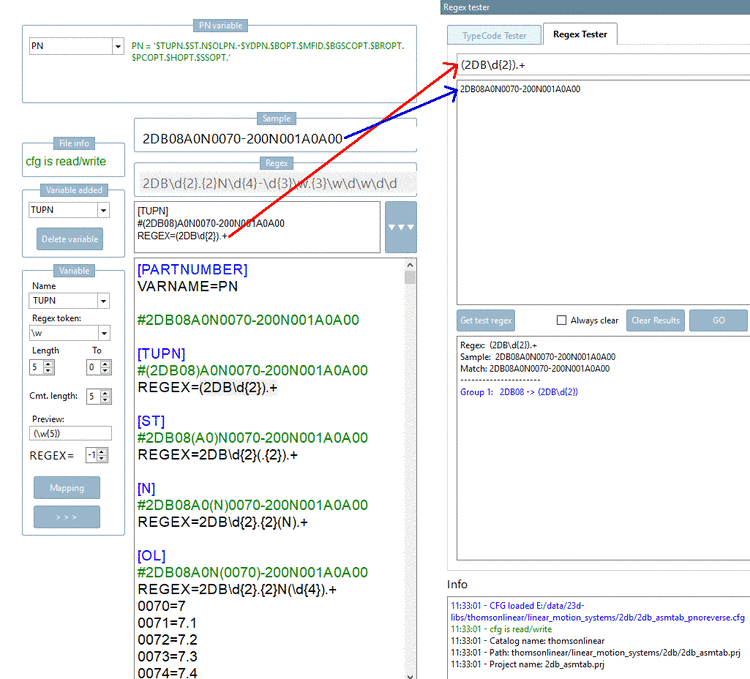
Task: Click the Preview field showing (\w{5})
Action: pyautogui.click(x=70, y=434)
